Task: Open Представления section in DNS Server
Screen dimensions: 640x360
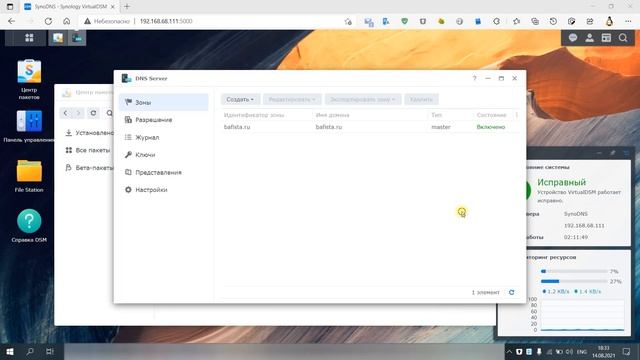Action: (164, 172)
